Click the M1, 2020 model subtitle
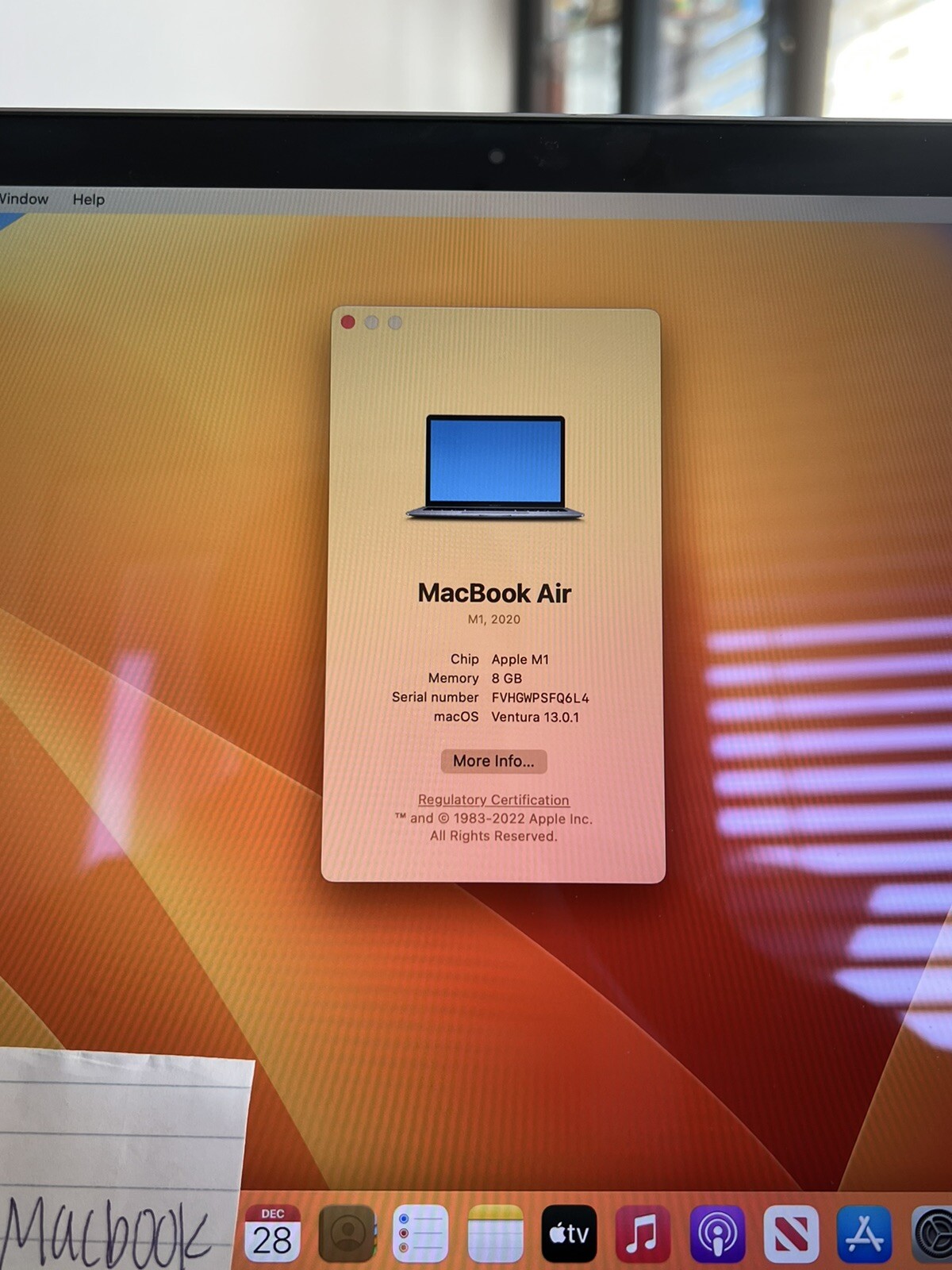 [x=494, y=619]
